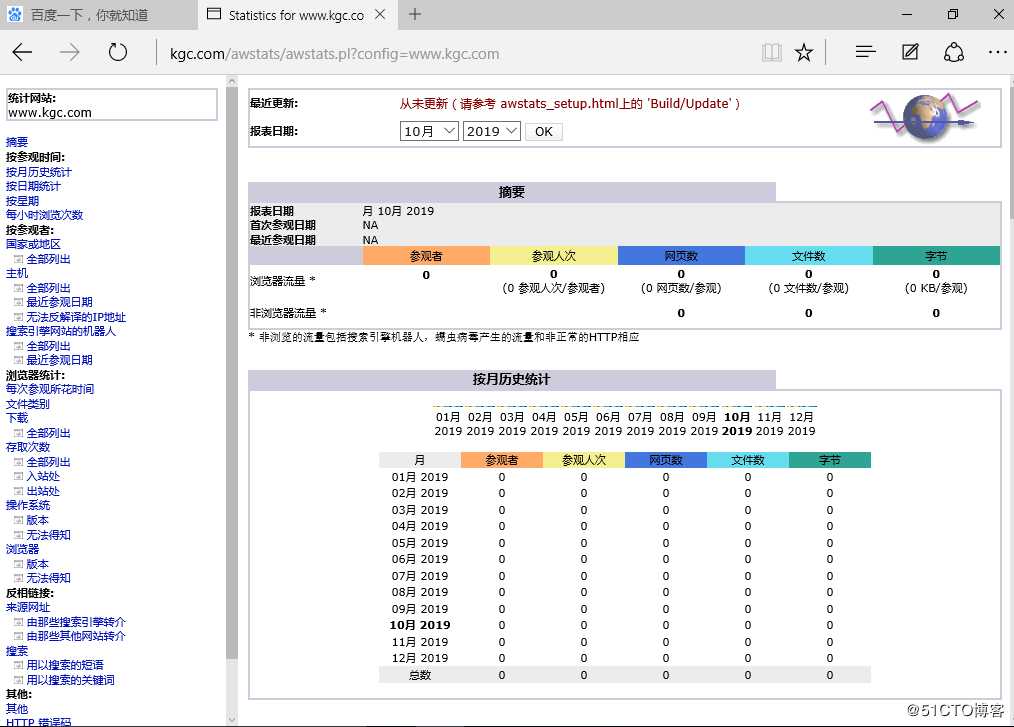Click the 最近参观日期 icon under 主机

(x=19, y=303)
